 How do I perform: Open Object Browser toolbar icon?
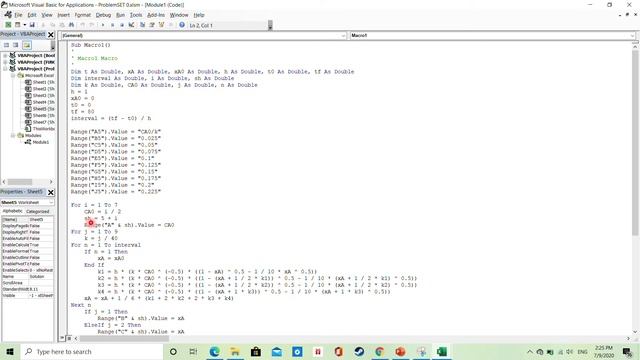(161, 25)
